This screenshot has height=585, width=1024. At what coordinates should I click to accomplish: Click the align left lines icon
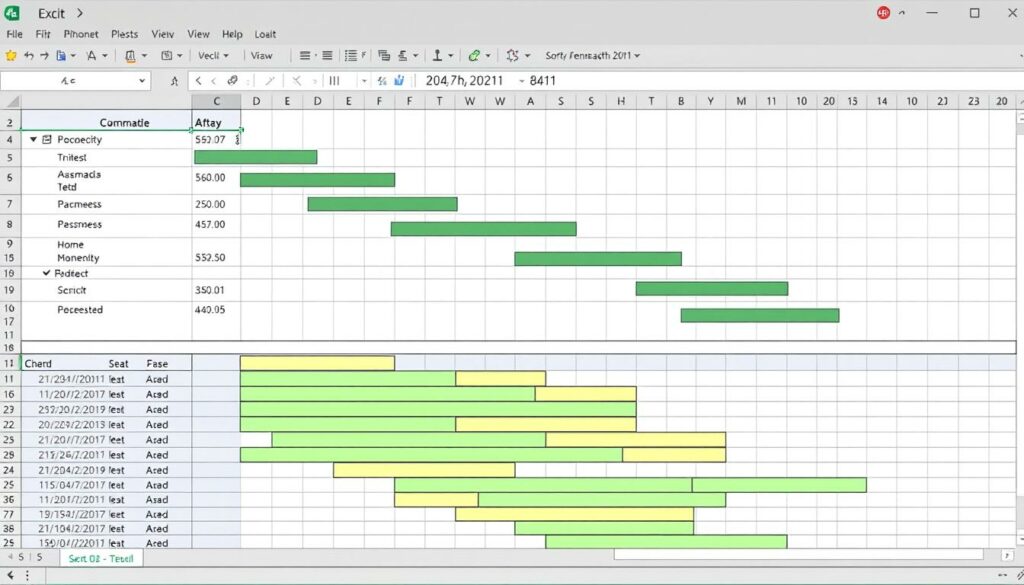(x=305, y=55)
